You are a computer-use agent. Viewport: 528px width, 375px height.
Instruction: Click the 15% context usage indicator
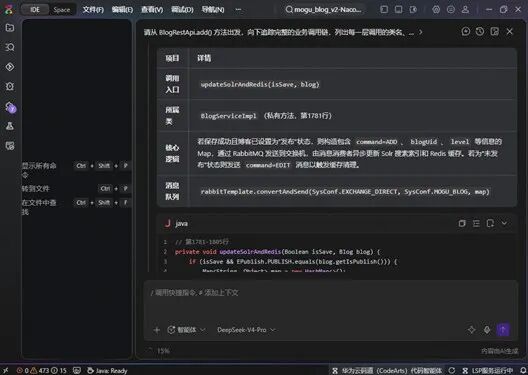[159, 351]
